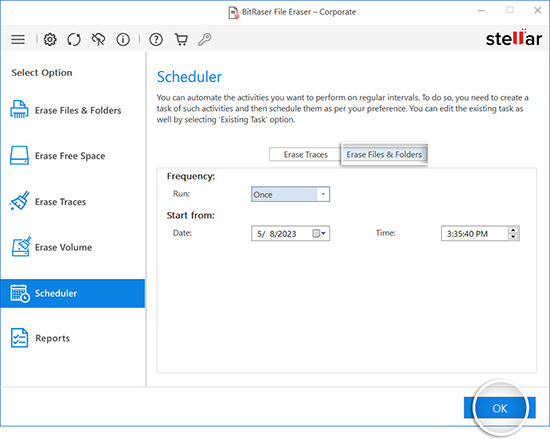Click the Reports checklist icon

pyautogui.click(x=19, y=338)
